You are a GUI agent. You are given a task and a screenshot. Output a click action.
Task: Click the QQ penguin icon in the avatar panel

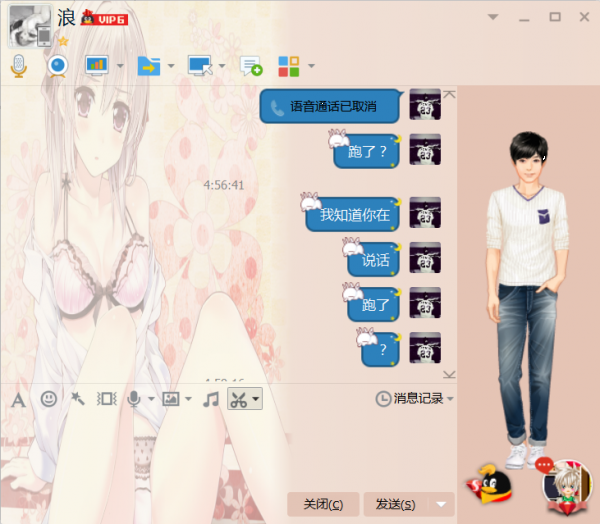(490, 484)
